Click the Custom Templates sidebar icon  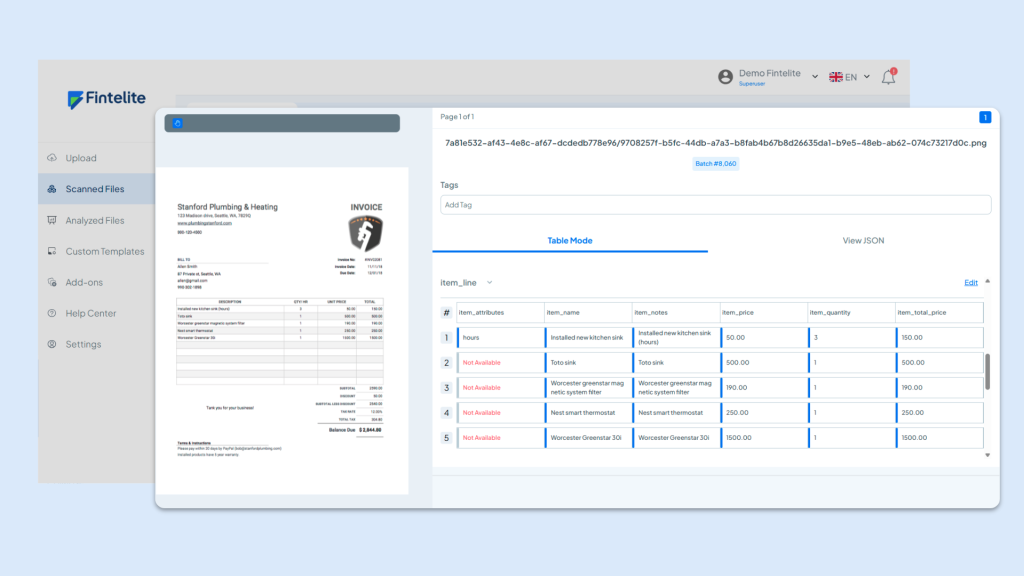coord(52,251)
